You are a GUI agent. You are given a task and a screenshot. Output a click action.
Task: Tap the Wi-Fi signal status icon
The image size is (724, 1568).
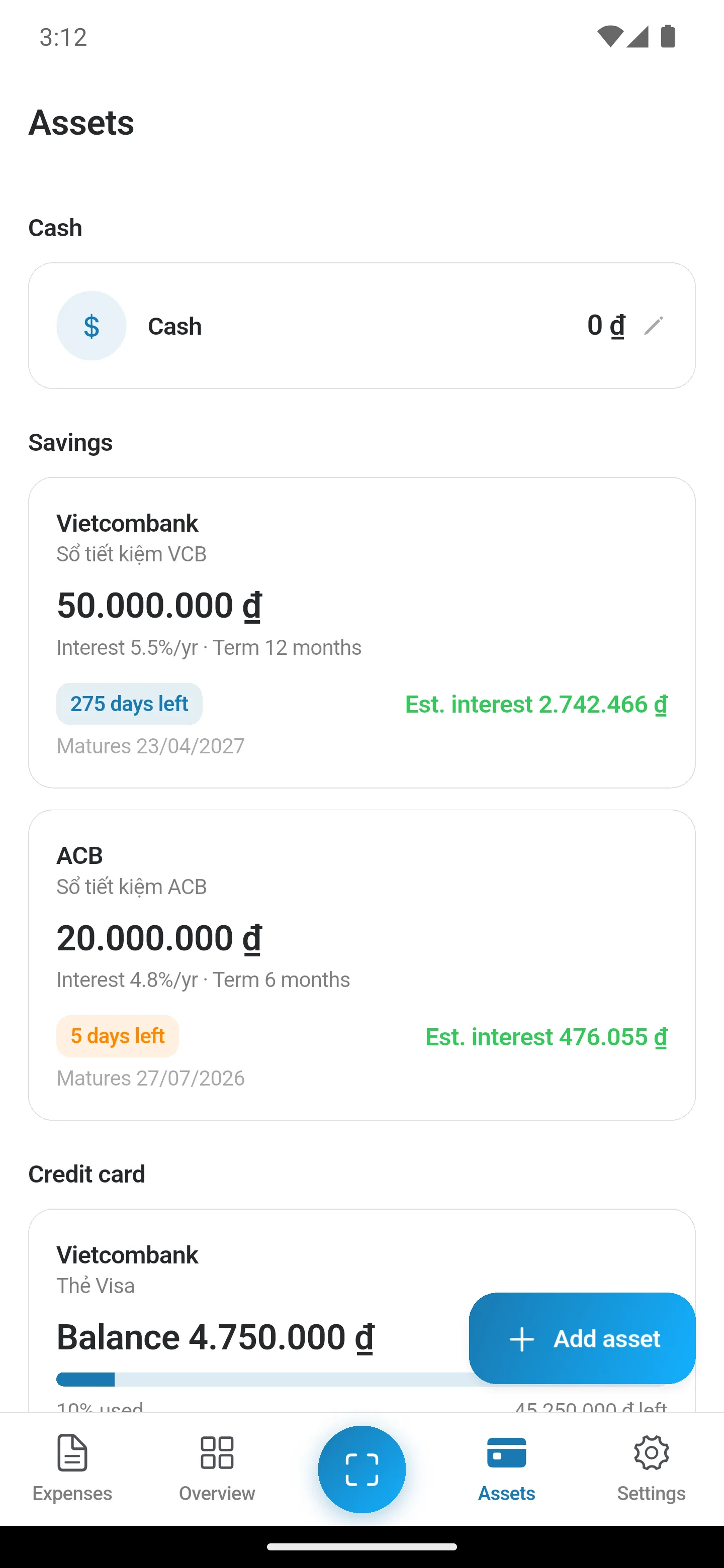(609, 37)
